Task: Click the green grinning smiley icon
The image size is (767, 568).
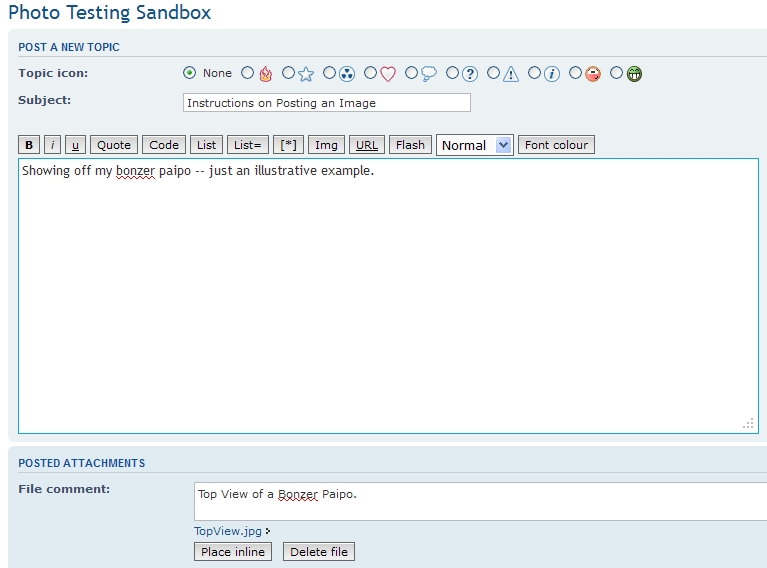Action: click(x=634, y=74)
